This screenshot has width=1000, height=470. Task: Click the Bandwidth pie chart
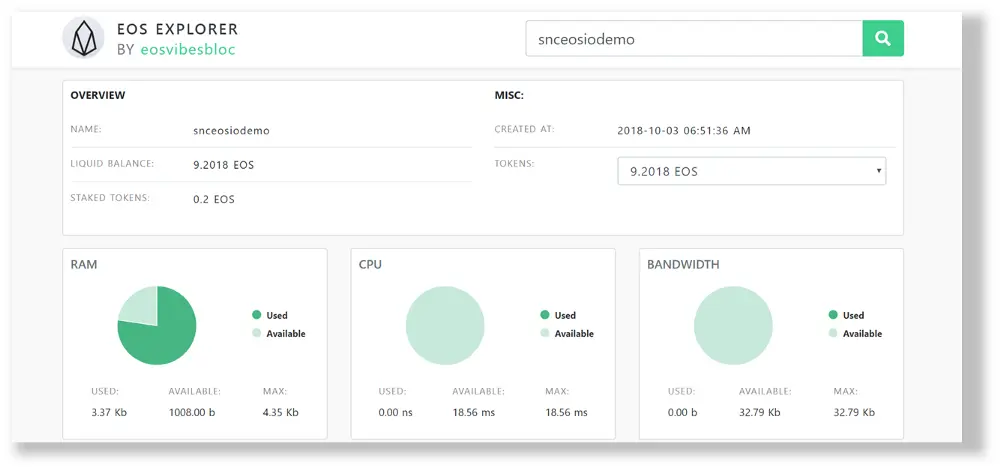(x=733, y=325)
